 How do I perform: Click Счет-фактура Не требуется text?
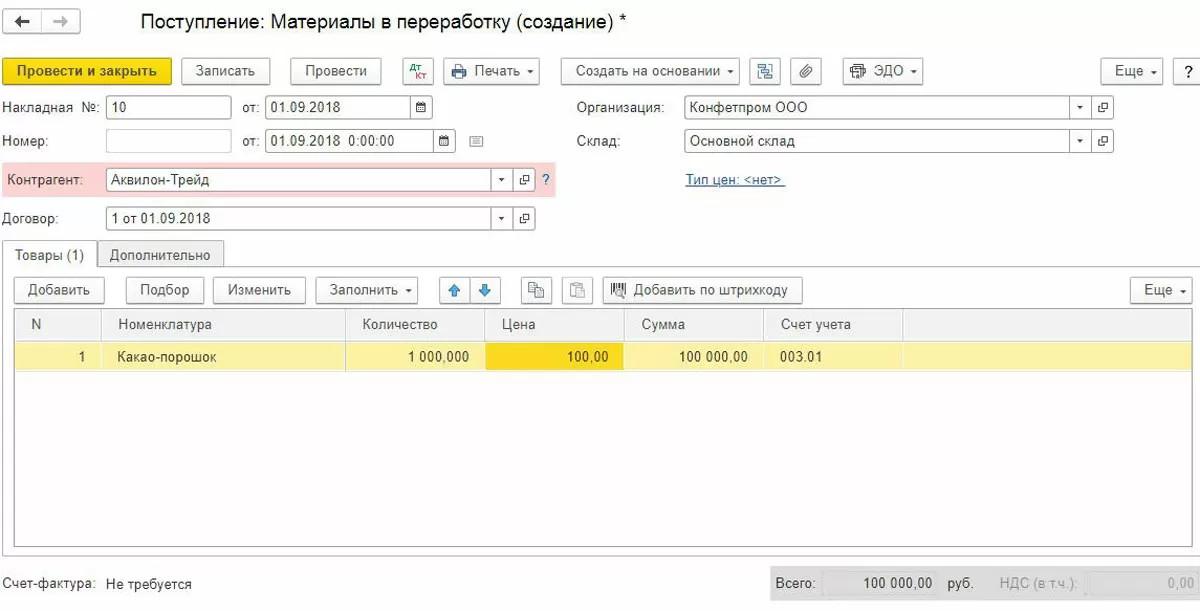point(148,584)
